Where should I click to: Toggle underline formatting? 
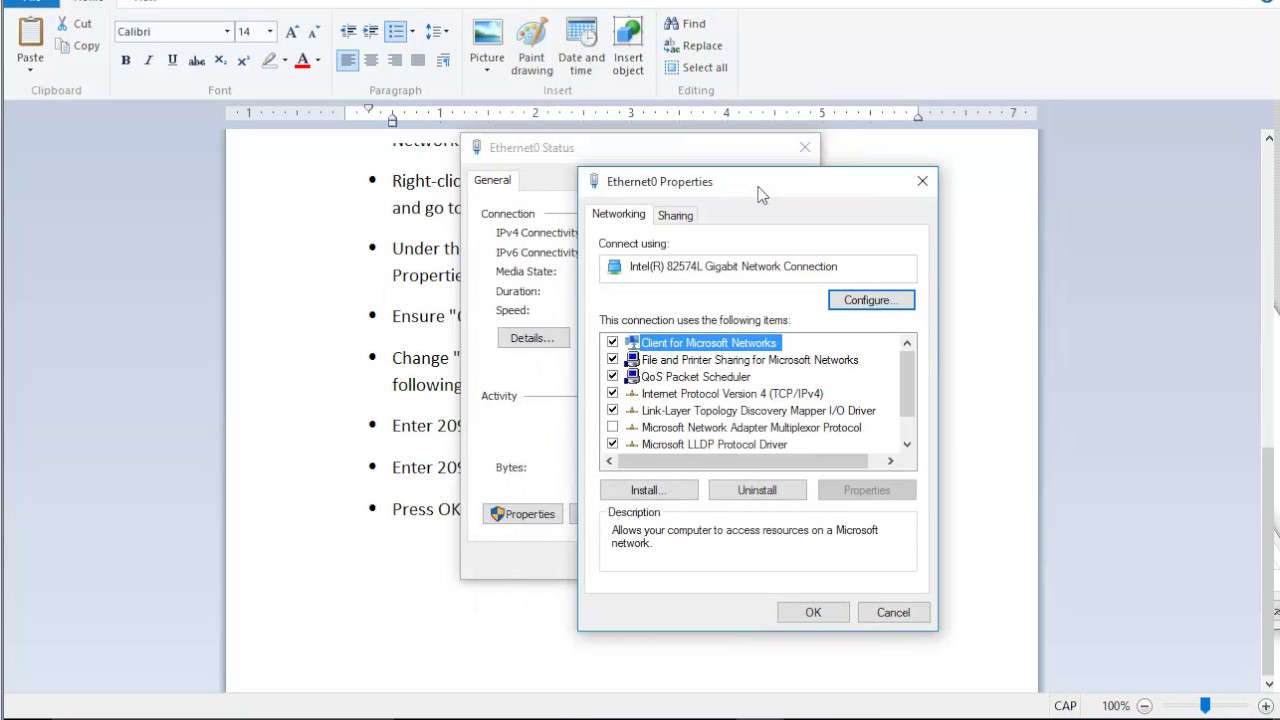[x=172, y=61]
